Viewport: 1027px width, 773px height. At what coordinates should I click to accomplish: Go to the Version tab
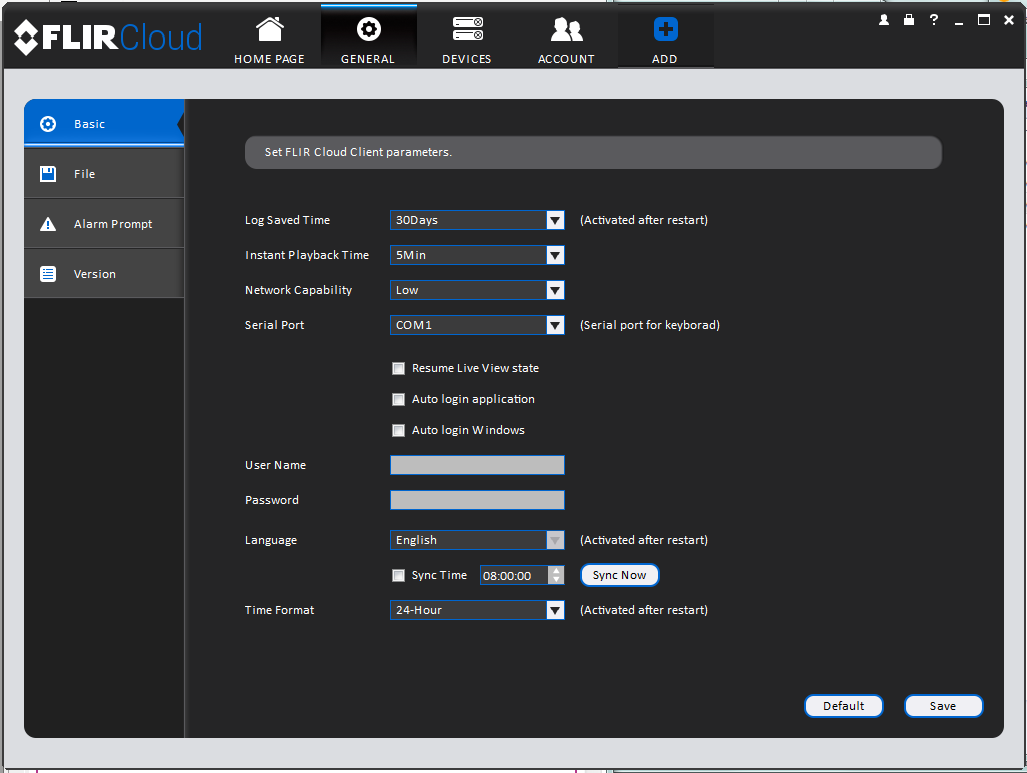[104, 274]
